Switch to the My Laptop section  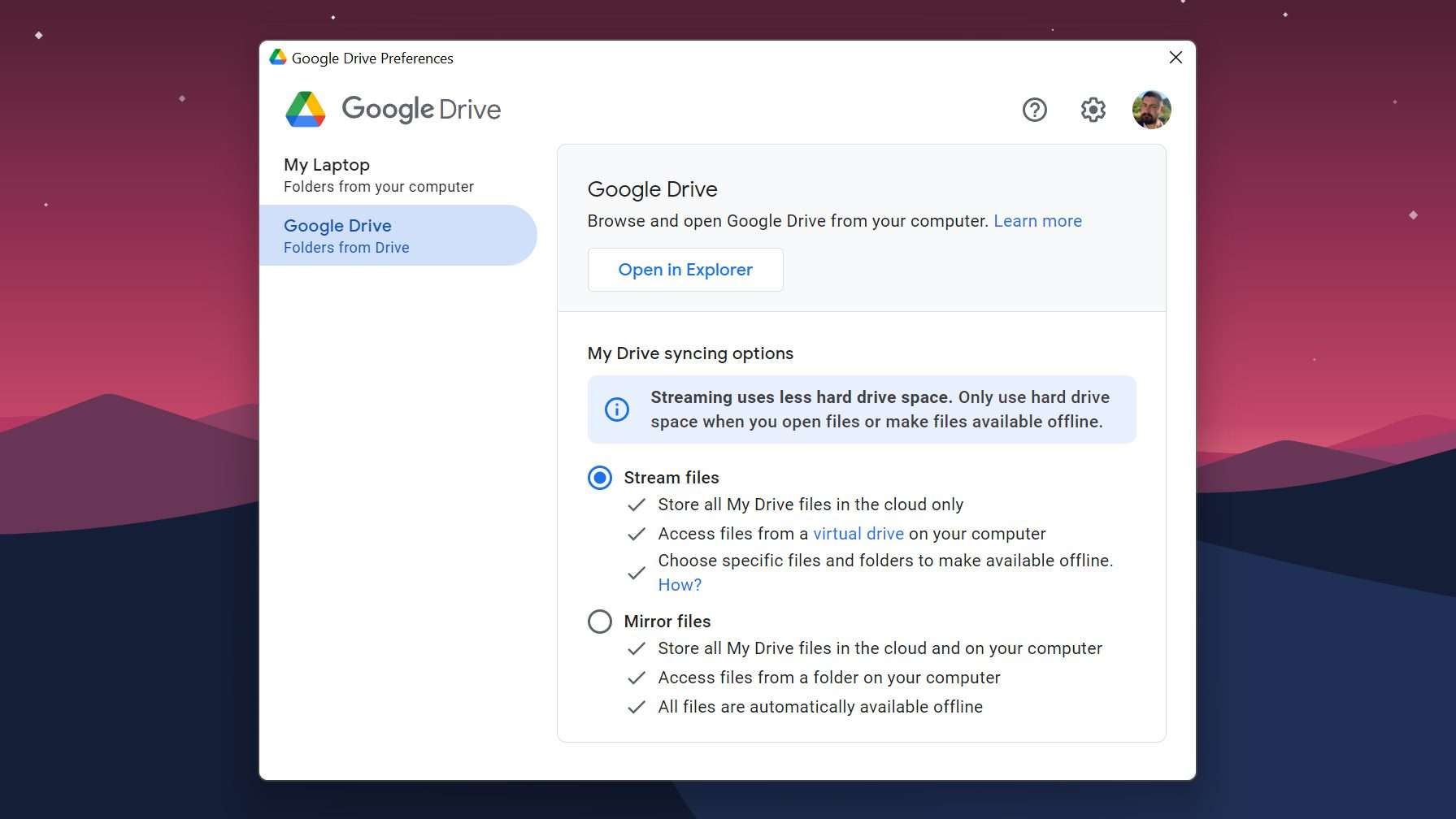tap(398, 175)
